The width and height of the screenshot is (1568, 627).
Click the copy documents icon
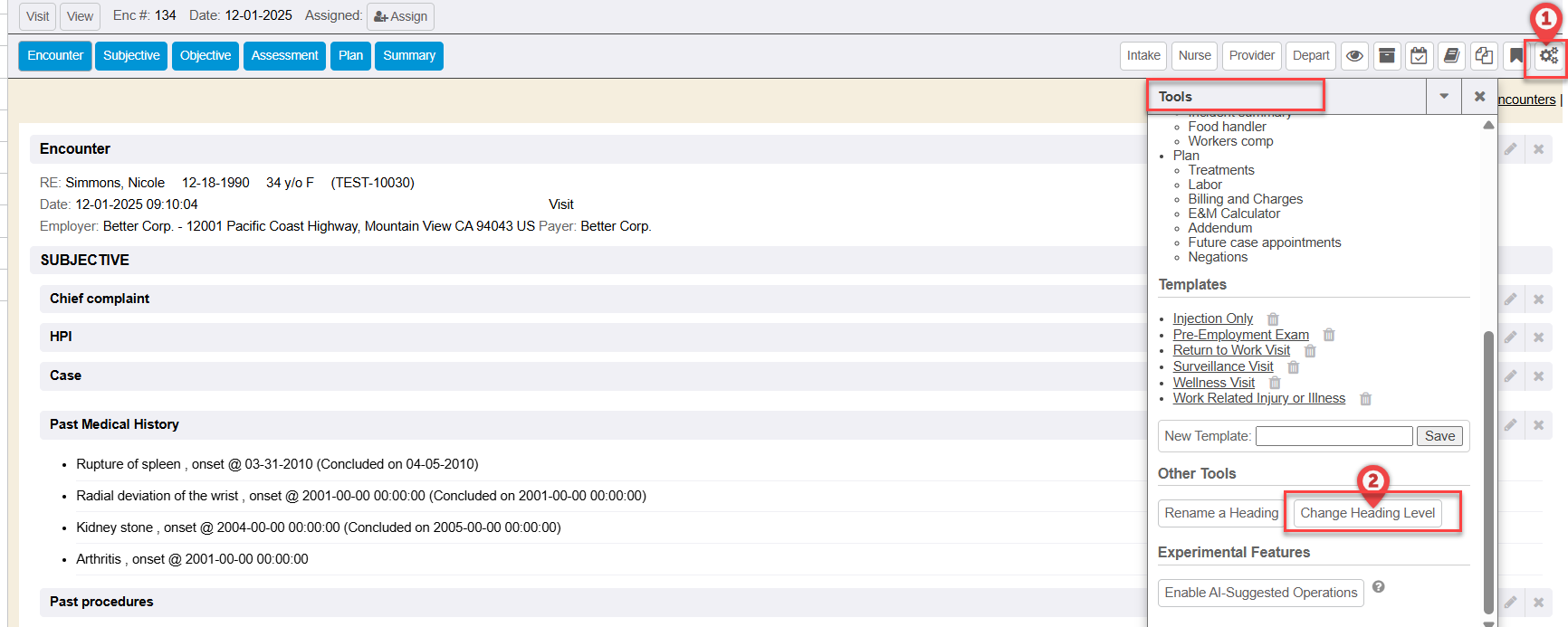pos(1484,56)
